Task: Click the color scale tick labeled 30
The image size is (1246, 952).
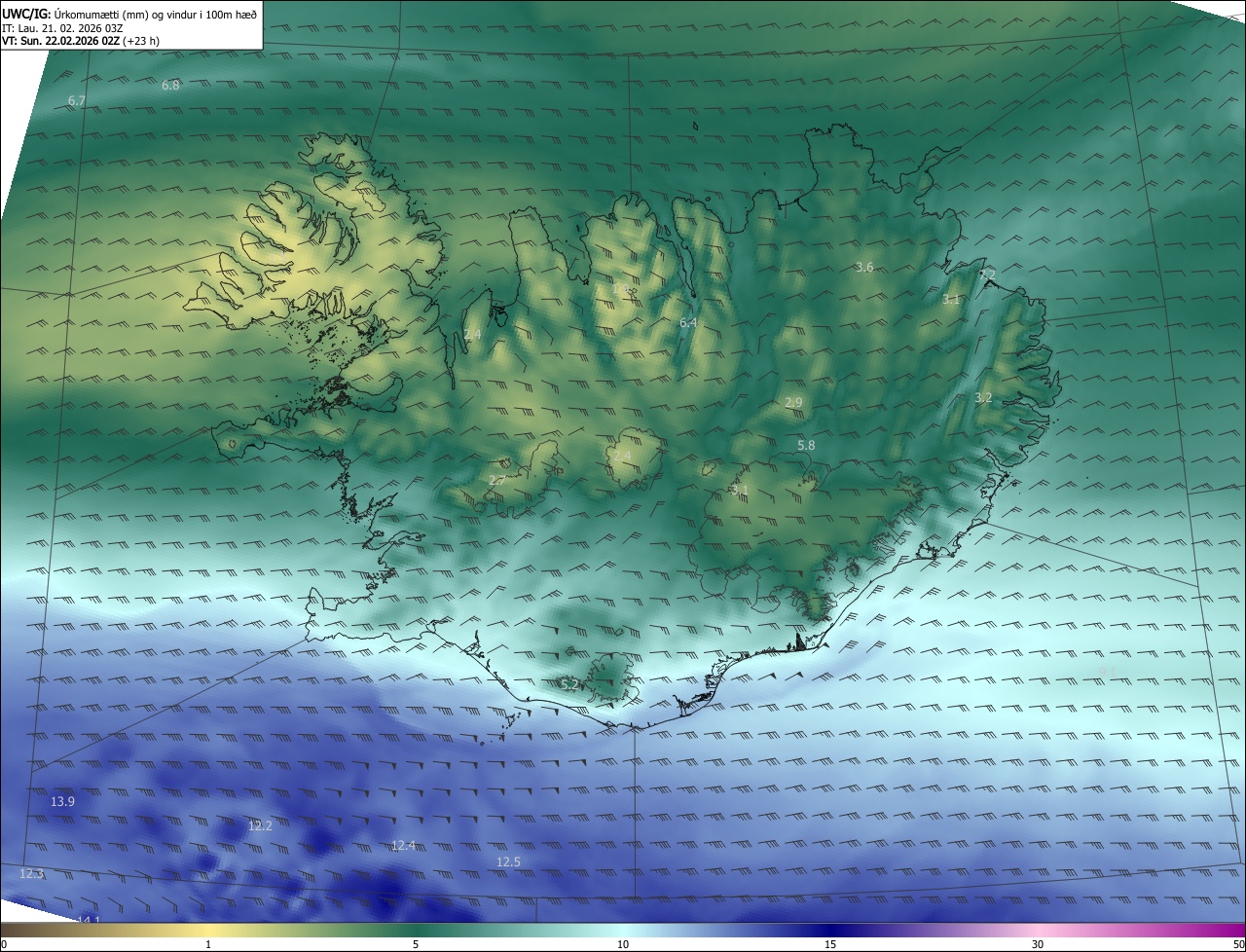Action: 1038,945
